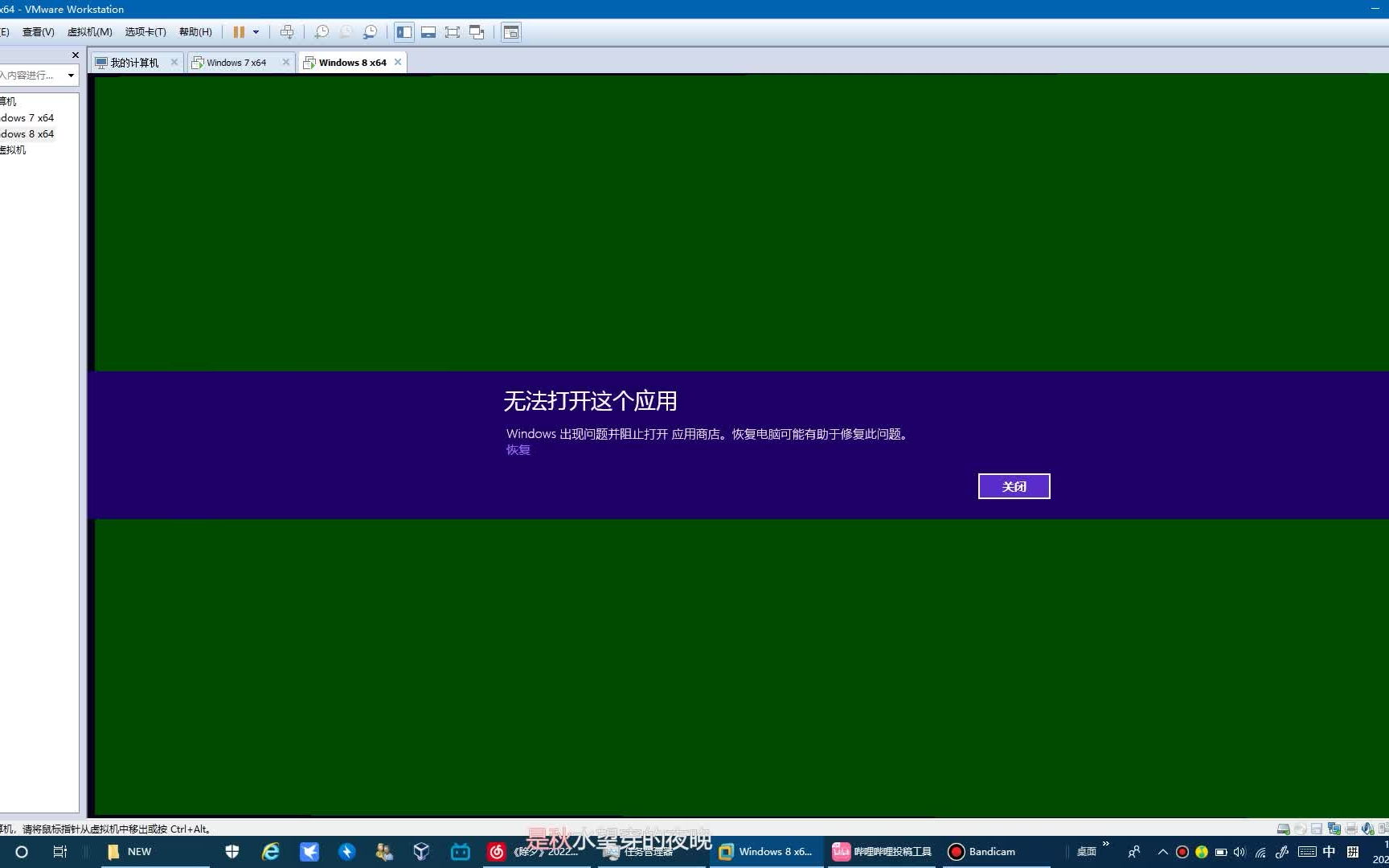
Task: Click the 桌面 toolbar on the taskbar
Action: pos(1086,852)
